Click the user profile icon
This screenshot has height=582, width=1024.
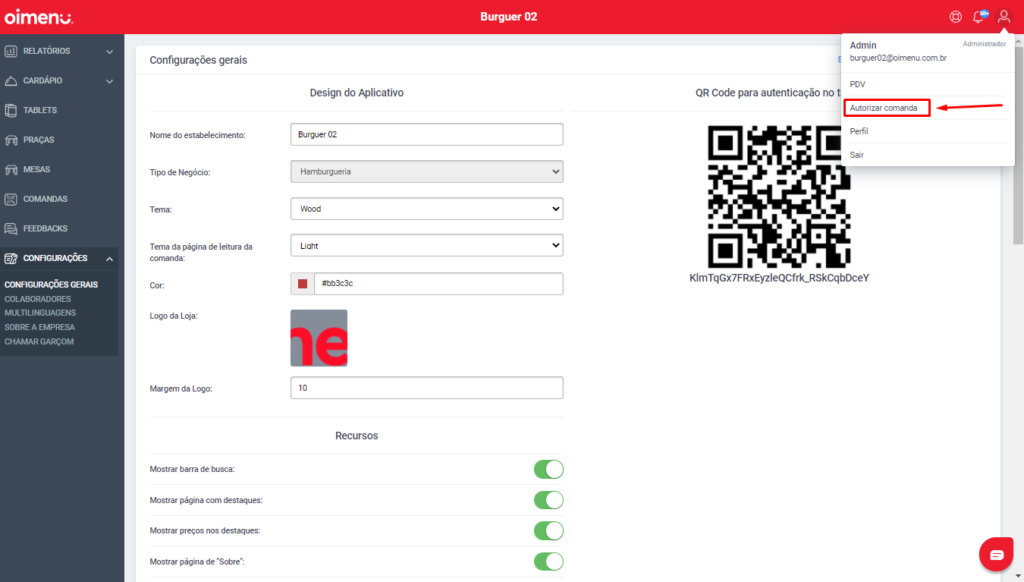point(1004,17)
